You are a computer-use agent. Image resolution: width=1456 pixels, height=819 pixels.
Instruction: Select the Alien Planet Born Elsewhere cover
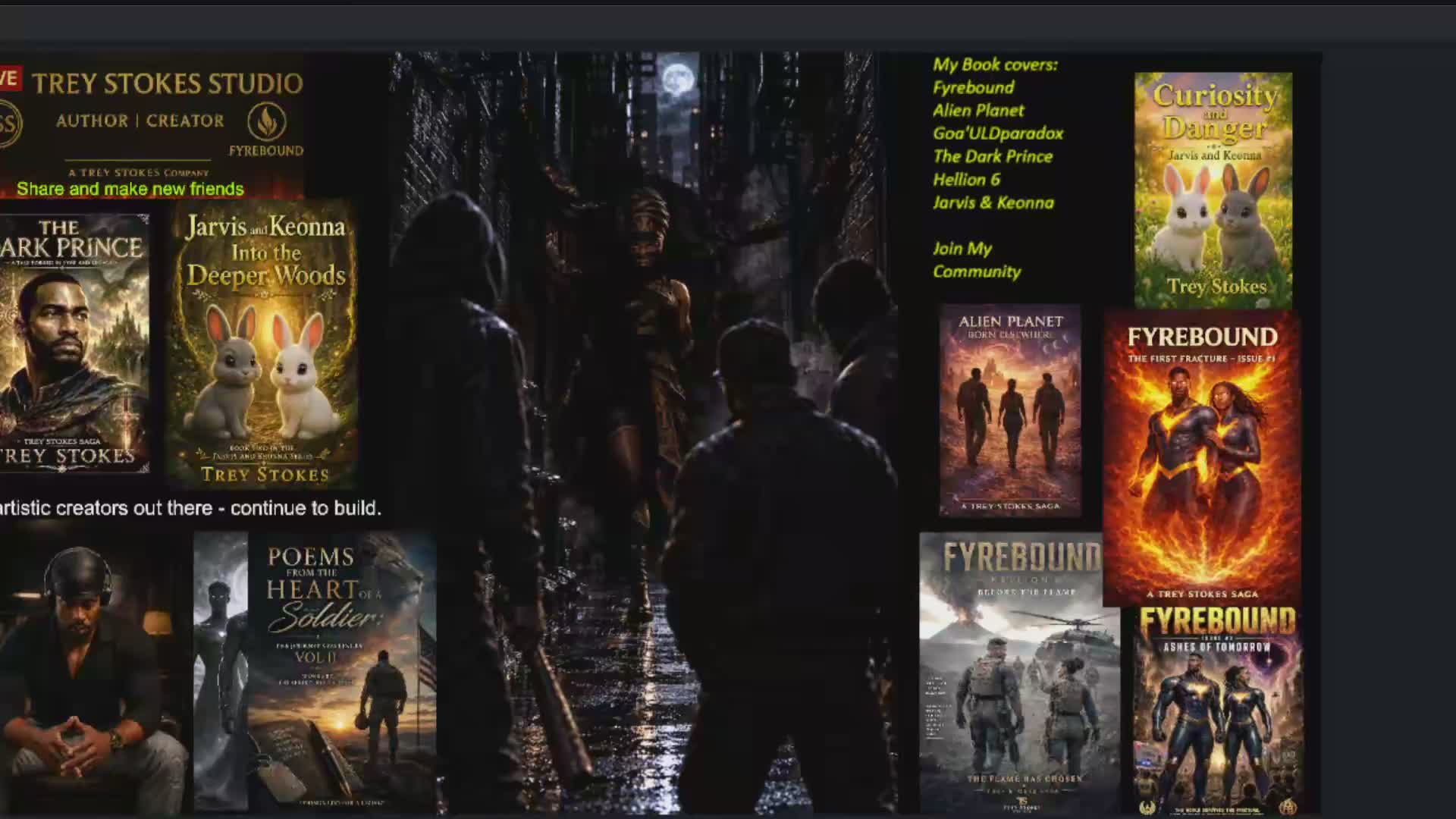click(1010, 410)
